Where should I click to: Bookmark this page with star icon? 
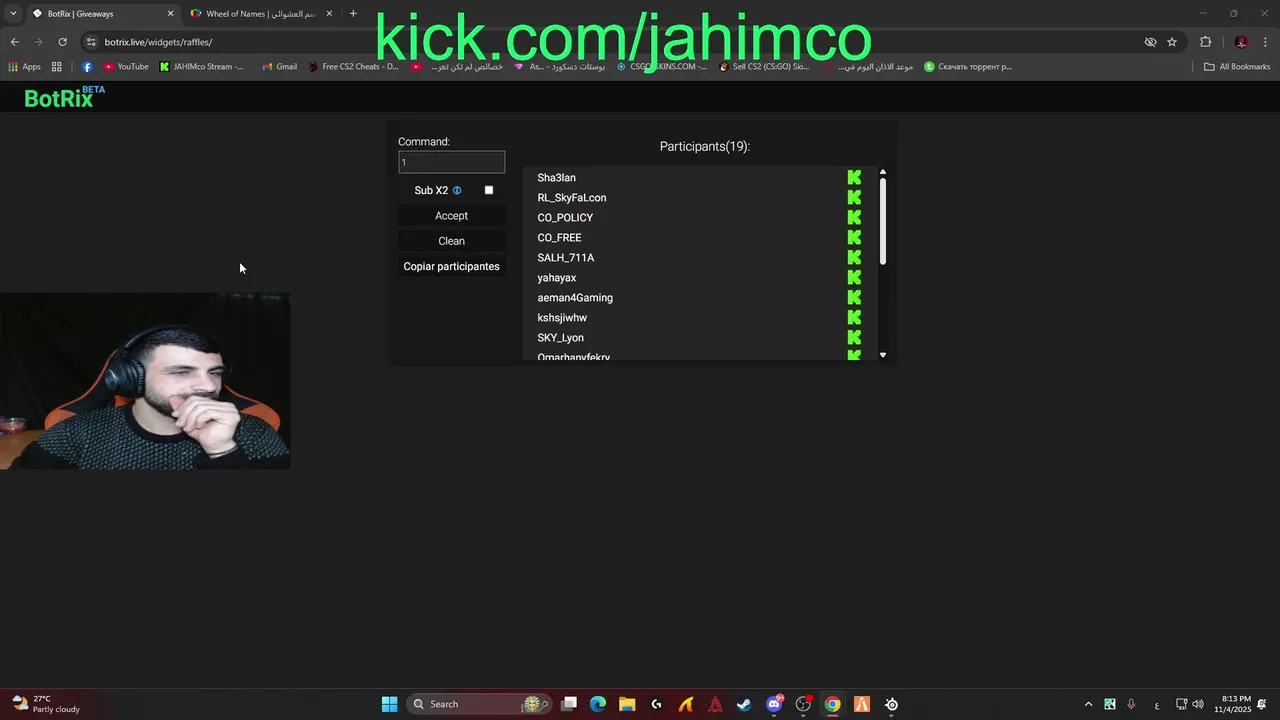tap(1172, 42)
